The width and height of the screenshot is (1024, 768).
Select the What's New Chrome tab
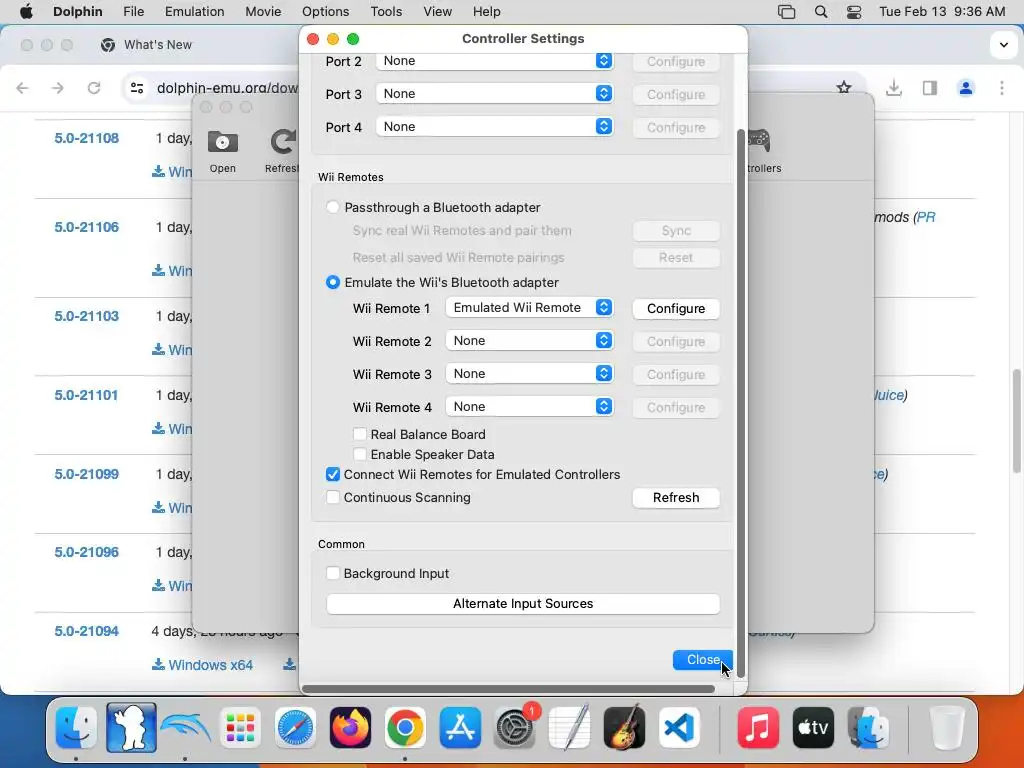click(x=158, y=45)
